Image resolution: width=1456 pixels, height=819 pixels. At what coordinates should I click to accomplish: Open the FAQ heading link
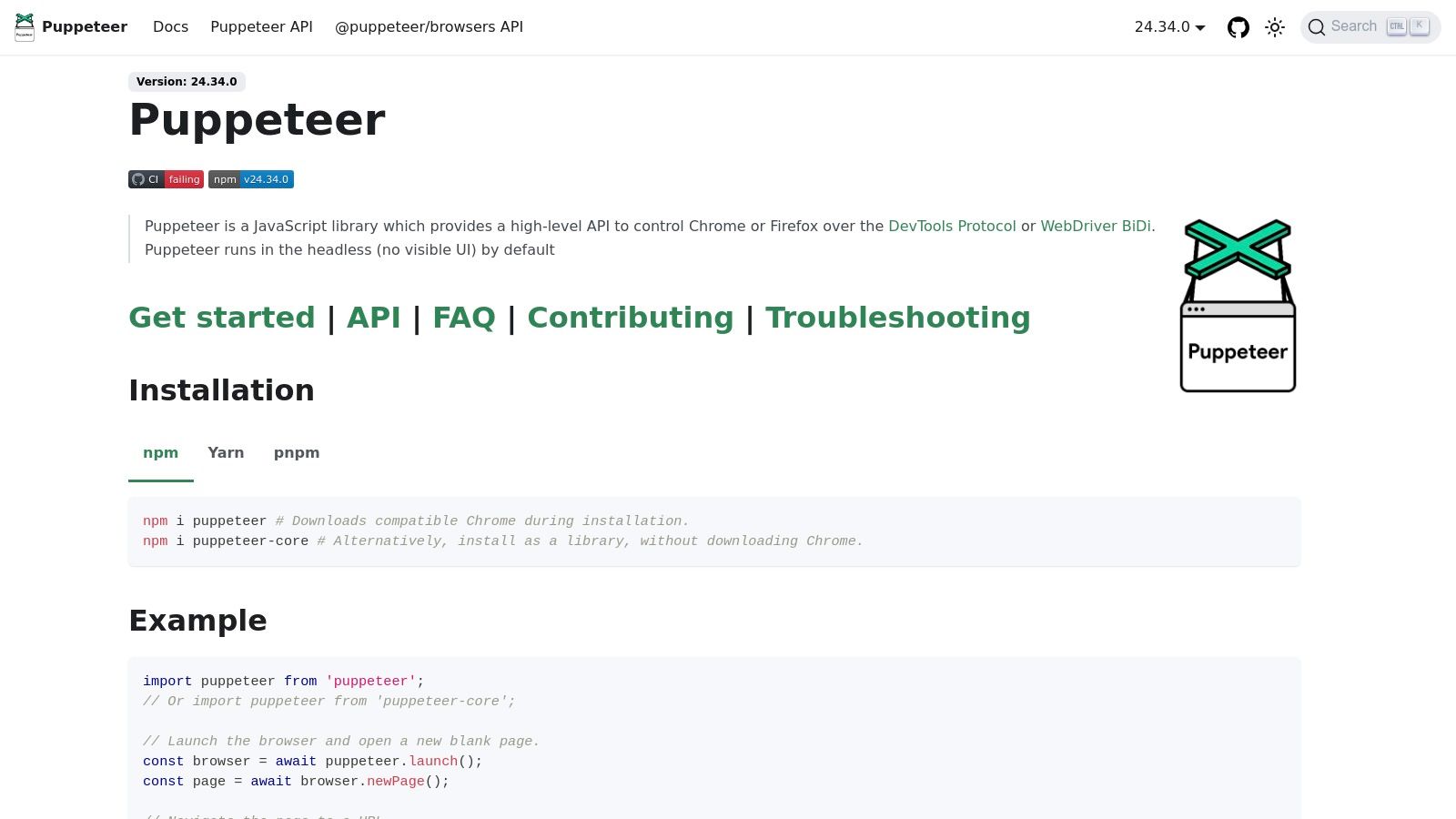[464, 318]
